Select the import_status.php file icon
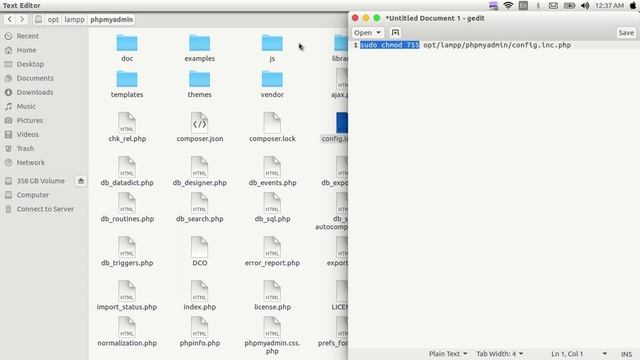Screen dimensions: 640x360 pyautogui.click(x=127, y=291)
